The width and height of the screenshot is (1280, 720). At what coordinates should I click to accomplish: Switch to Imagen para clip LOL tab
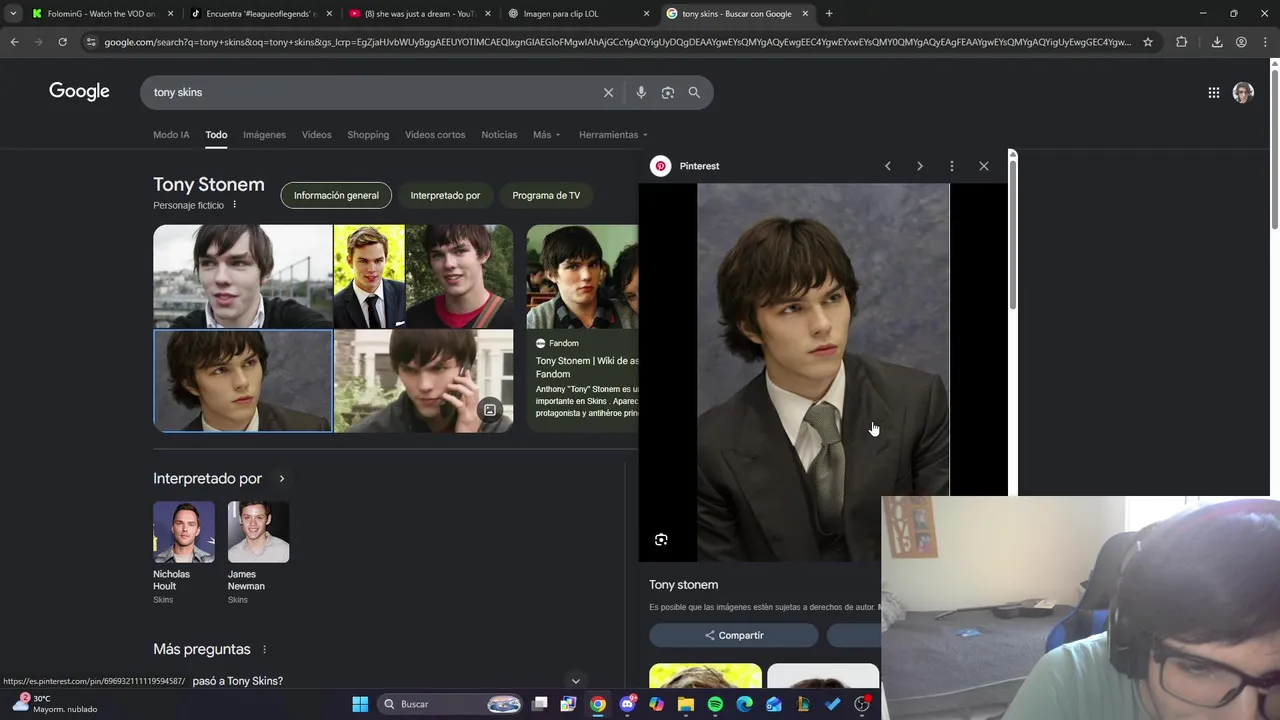(578, 14)
